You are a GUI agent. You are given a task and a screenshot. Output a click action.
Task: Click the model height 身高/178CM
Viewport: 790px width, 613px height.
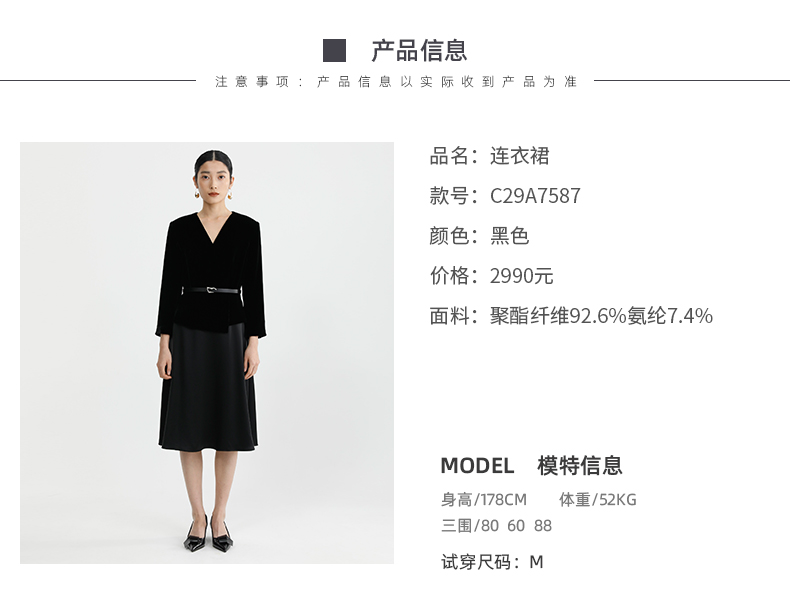tap(484, 500)
